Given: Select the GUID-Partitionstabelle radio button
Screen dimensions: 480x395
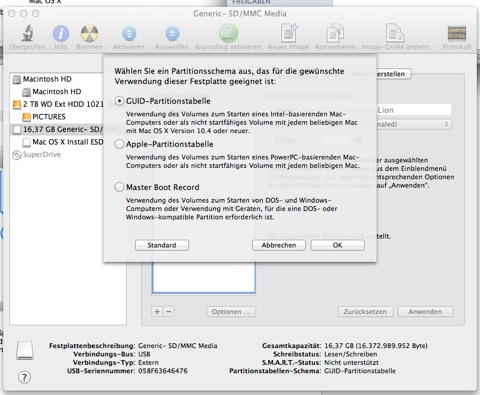Looking at the screenshot, I should click(x=119, y=101).
